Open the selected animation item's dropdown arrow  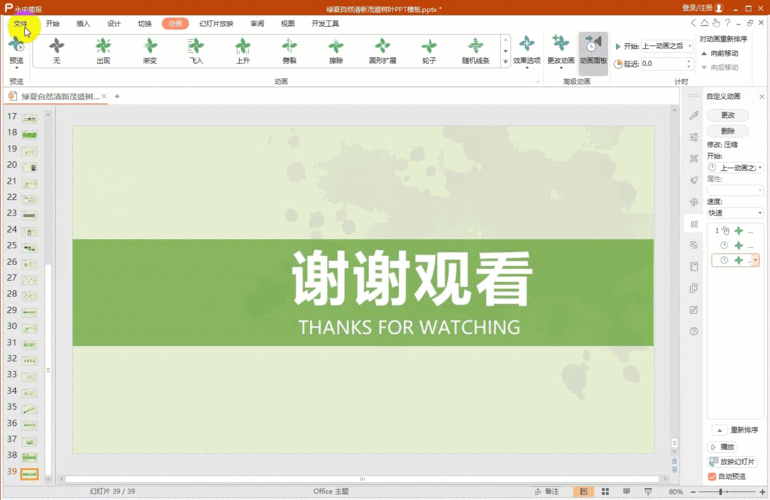pos(755,260)
